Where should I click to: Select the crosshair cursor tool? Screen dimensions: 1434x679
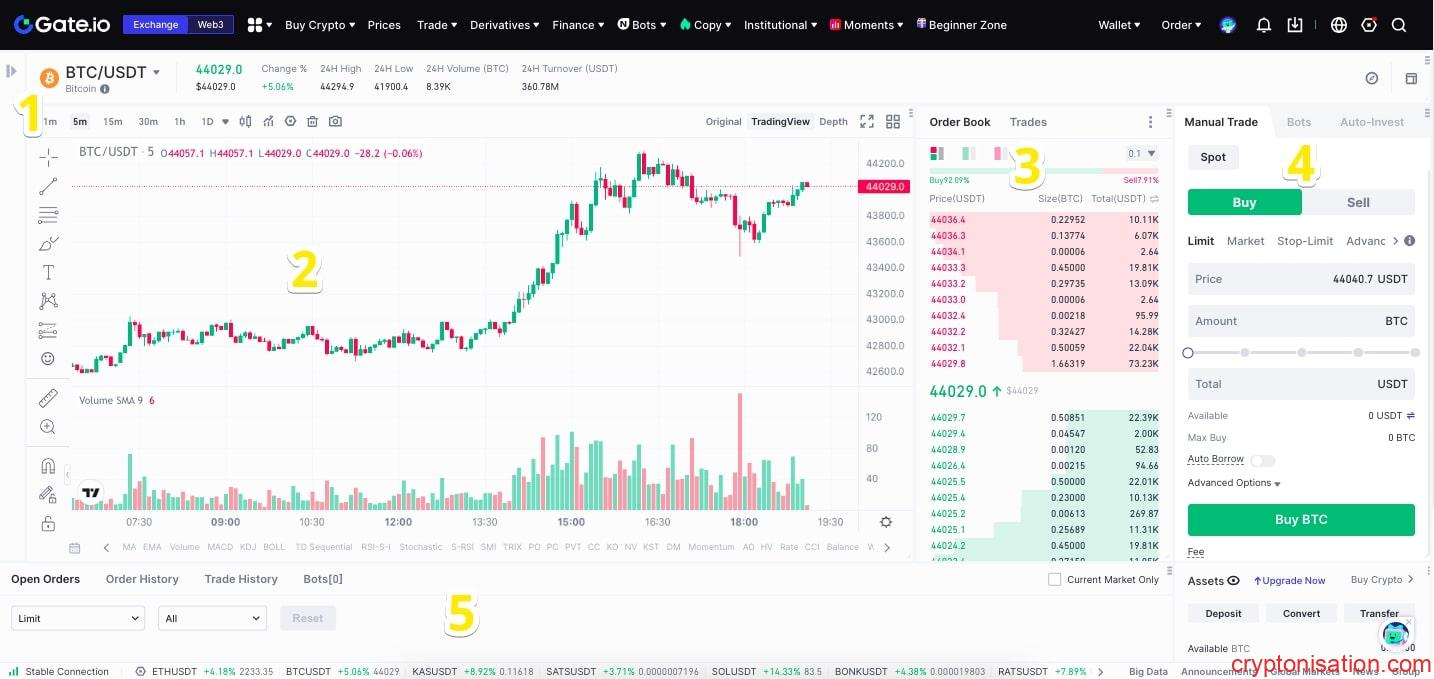pyautogui.click(x=48, y=157)
